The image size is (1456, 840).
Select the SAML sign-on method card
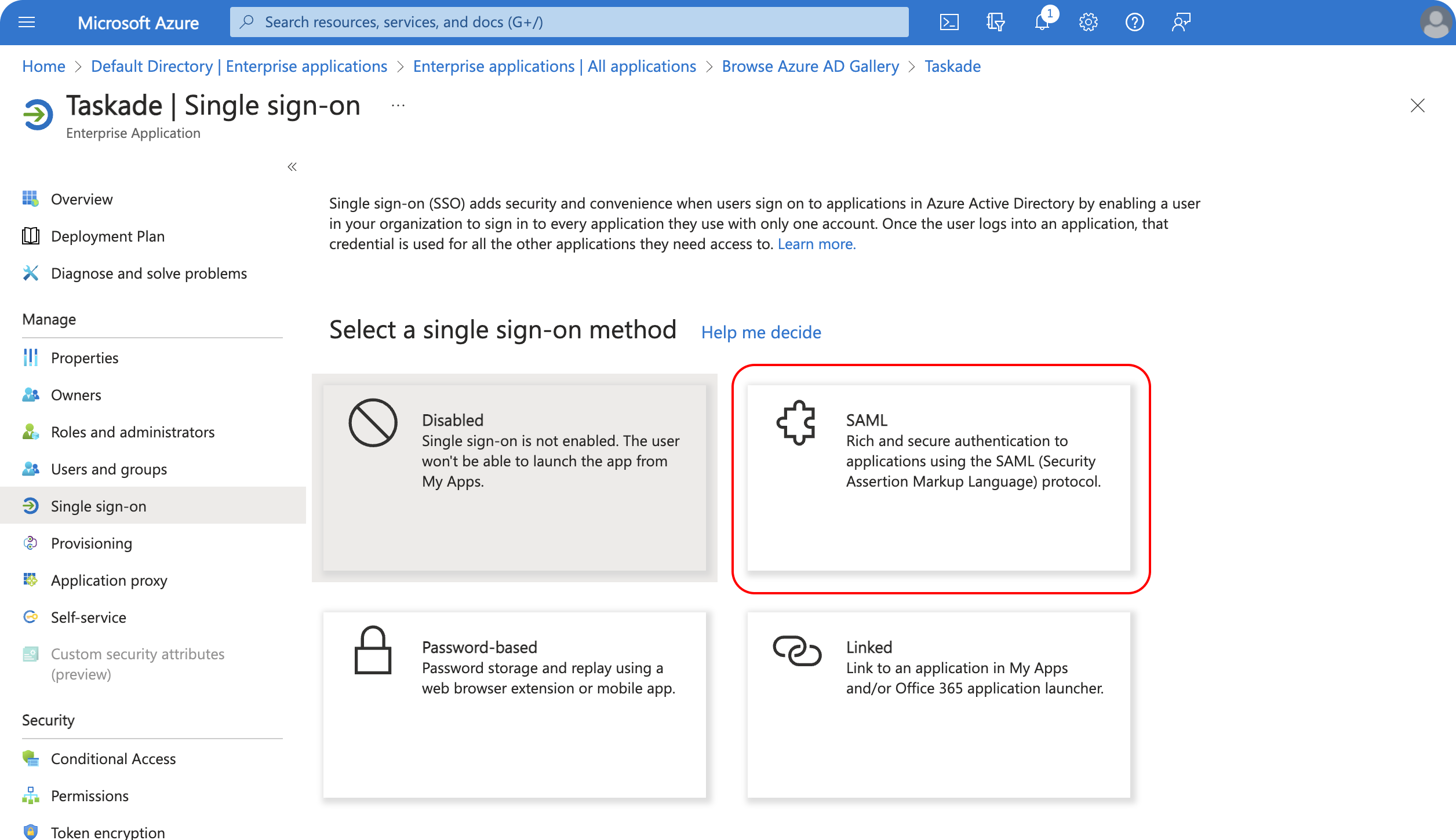[938, 478]
